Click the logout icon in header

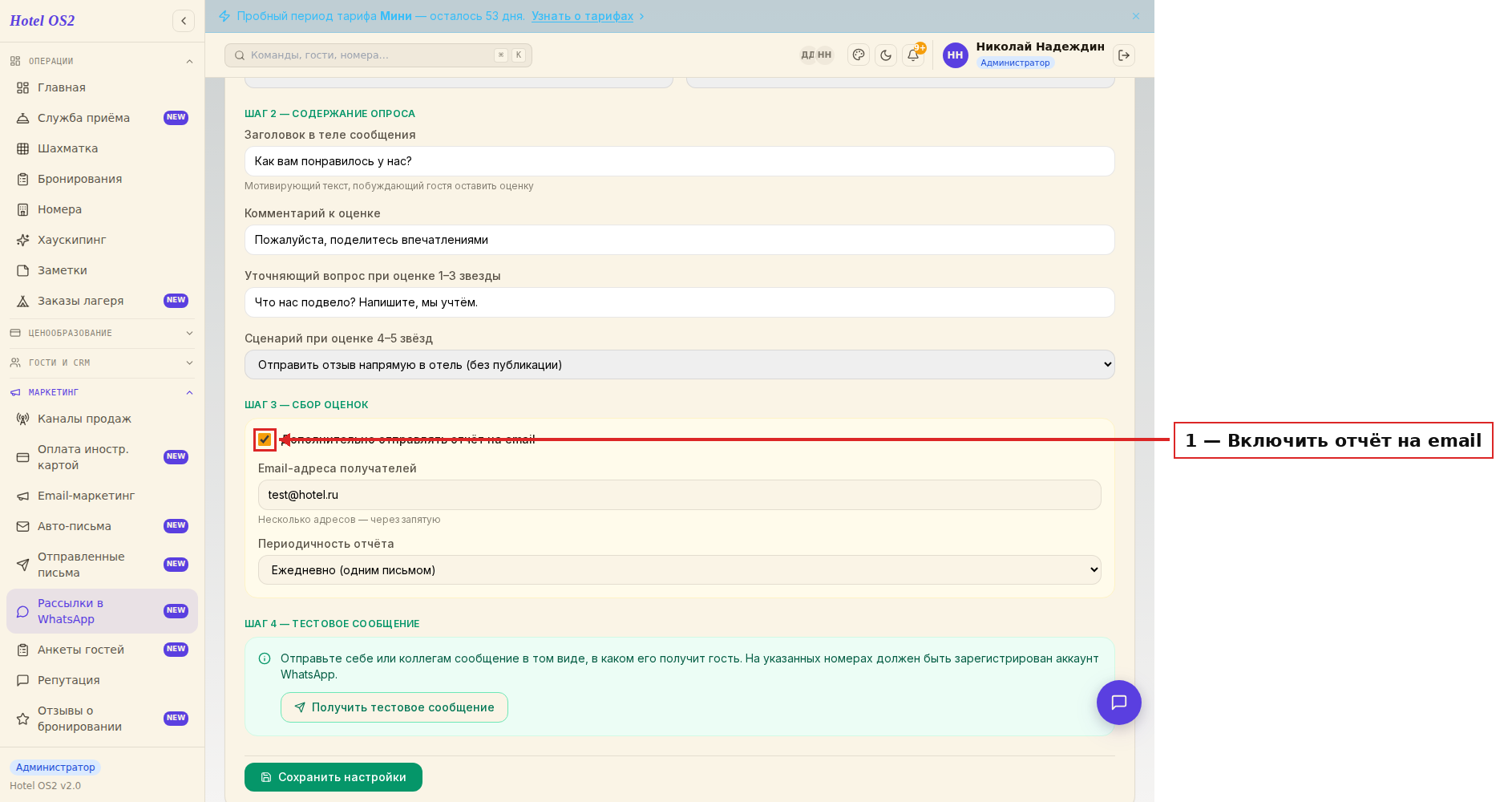(x=1124, y=55)
